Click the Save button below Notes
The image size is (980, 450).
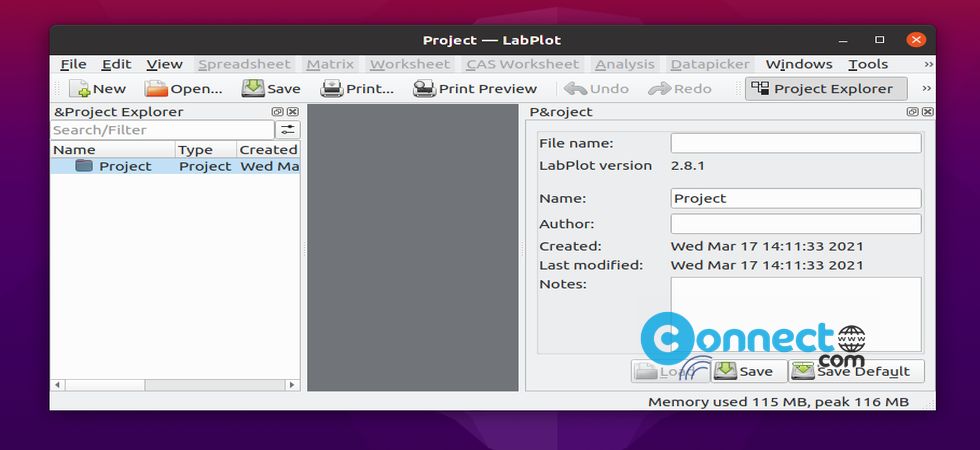tap(745, 371)
